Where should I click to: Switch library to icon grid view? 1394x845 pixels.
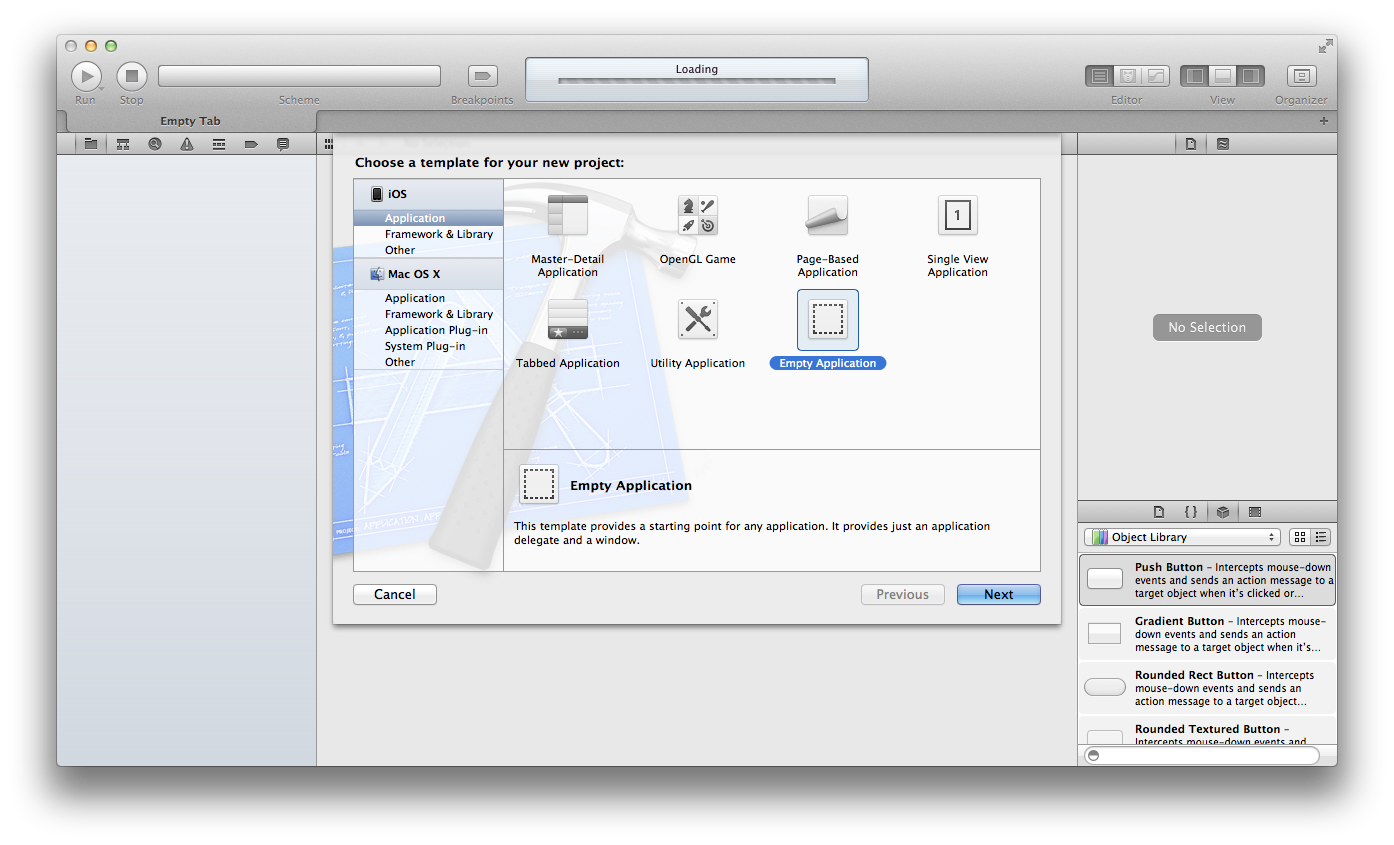1300,537
